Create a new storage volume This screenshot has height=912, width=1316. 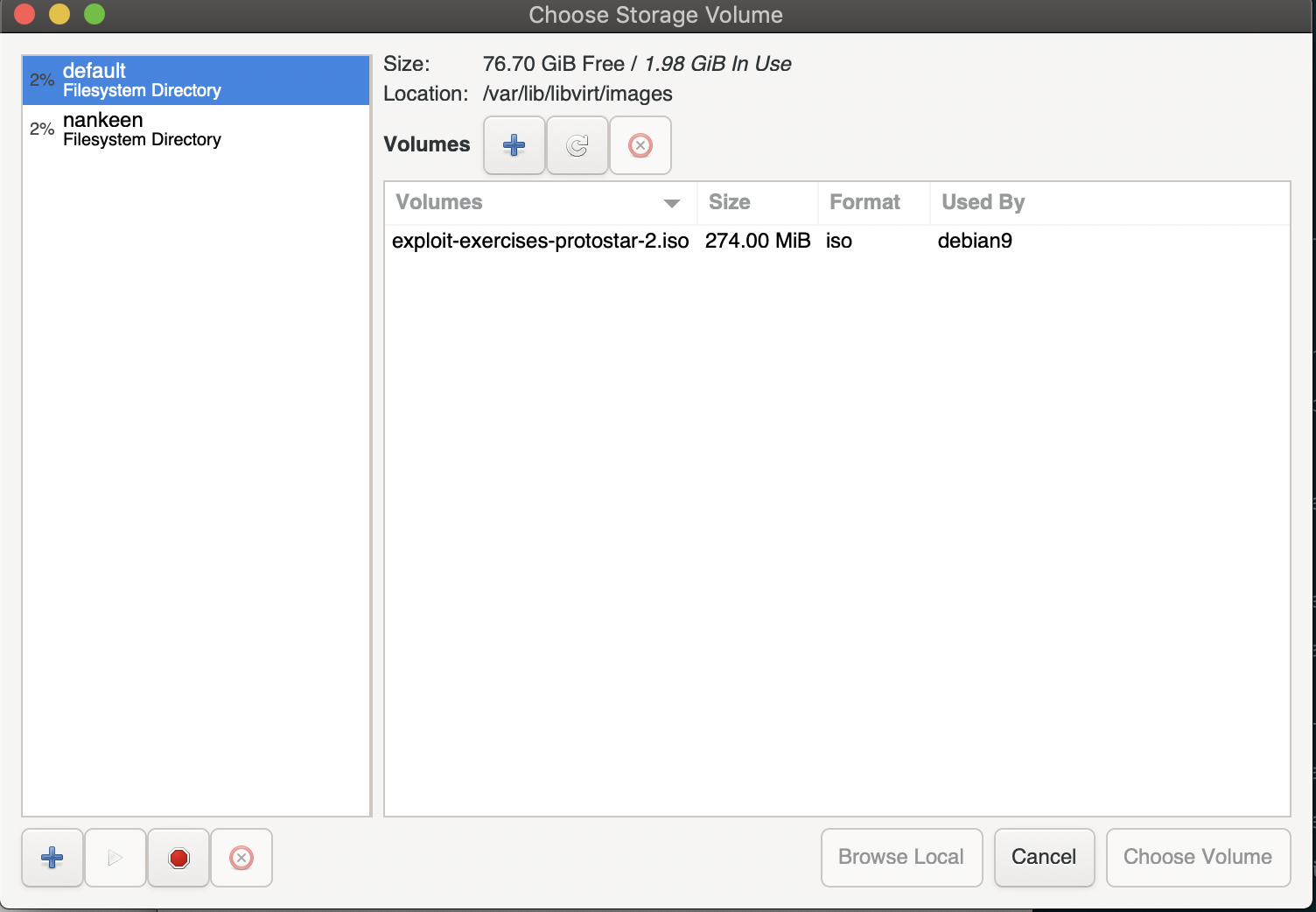click(514, 145)
